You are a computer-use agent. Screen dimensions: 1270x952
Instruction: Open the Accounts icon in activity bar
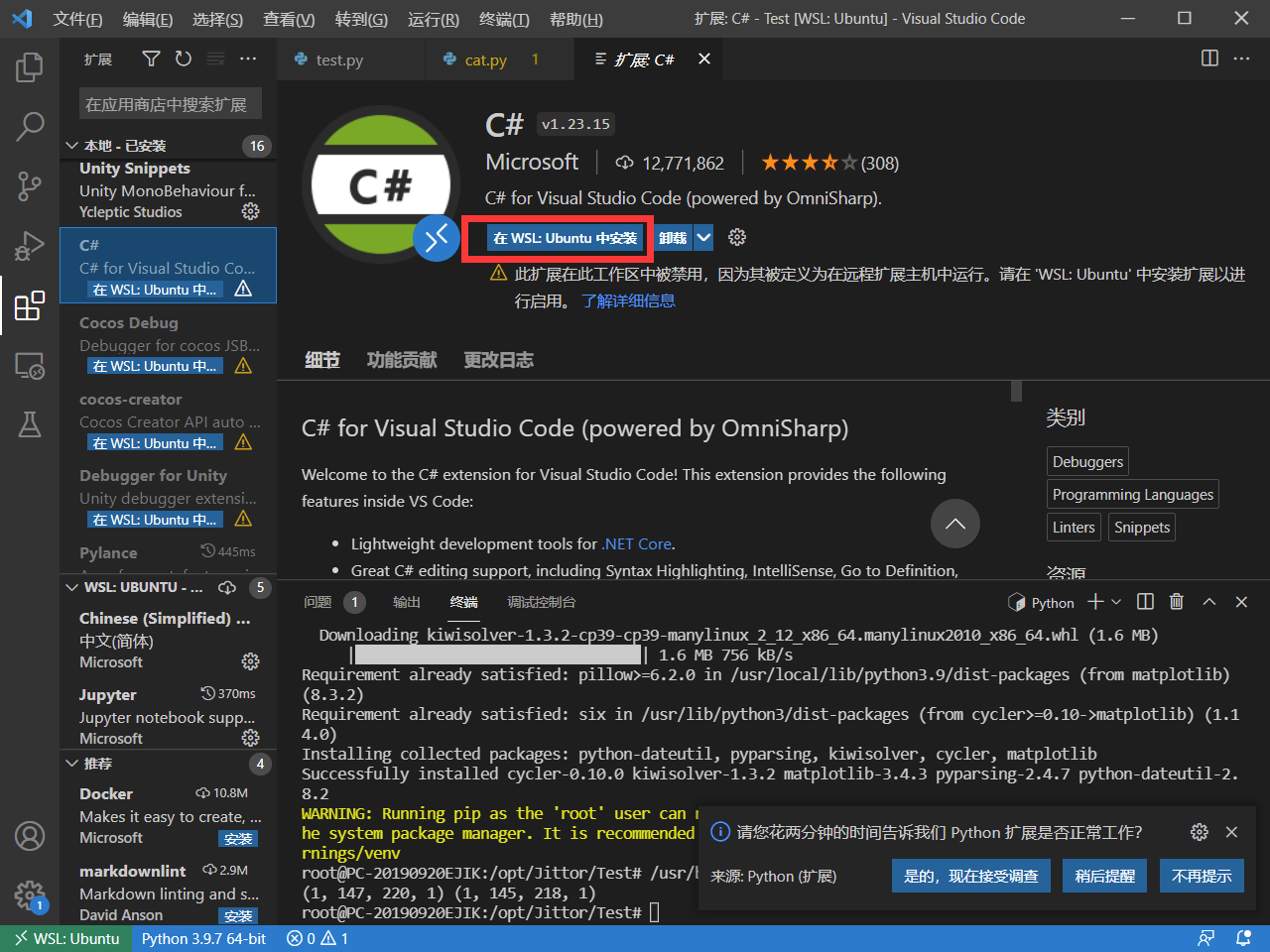coord(30,836)
